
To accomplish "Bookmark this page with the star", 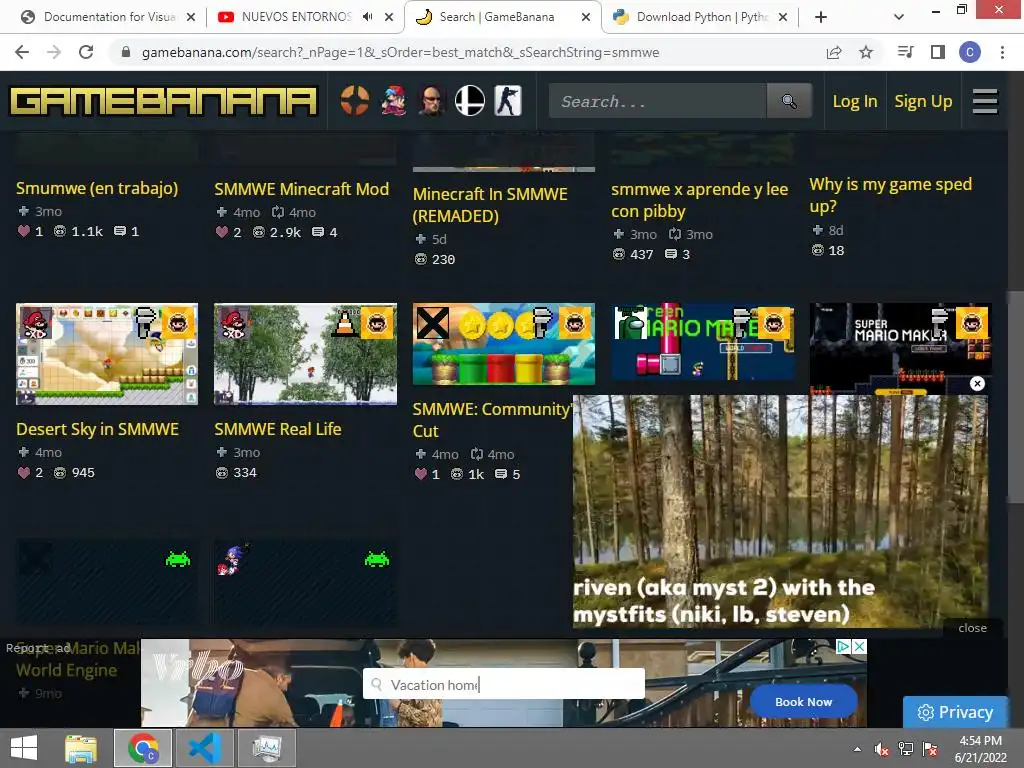I will tap(866, 52).
